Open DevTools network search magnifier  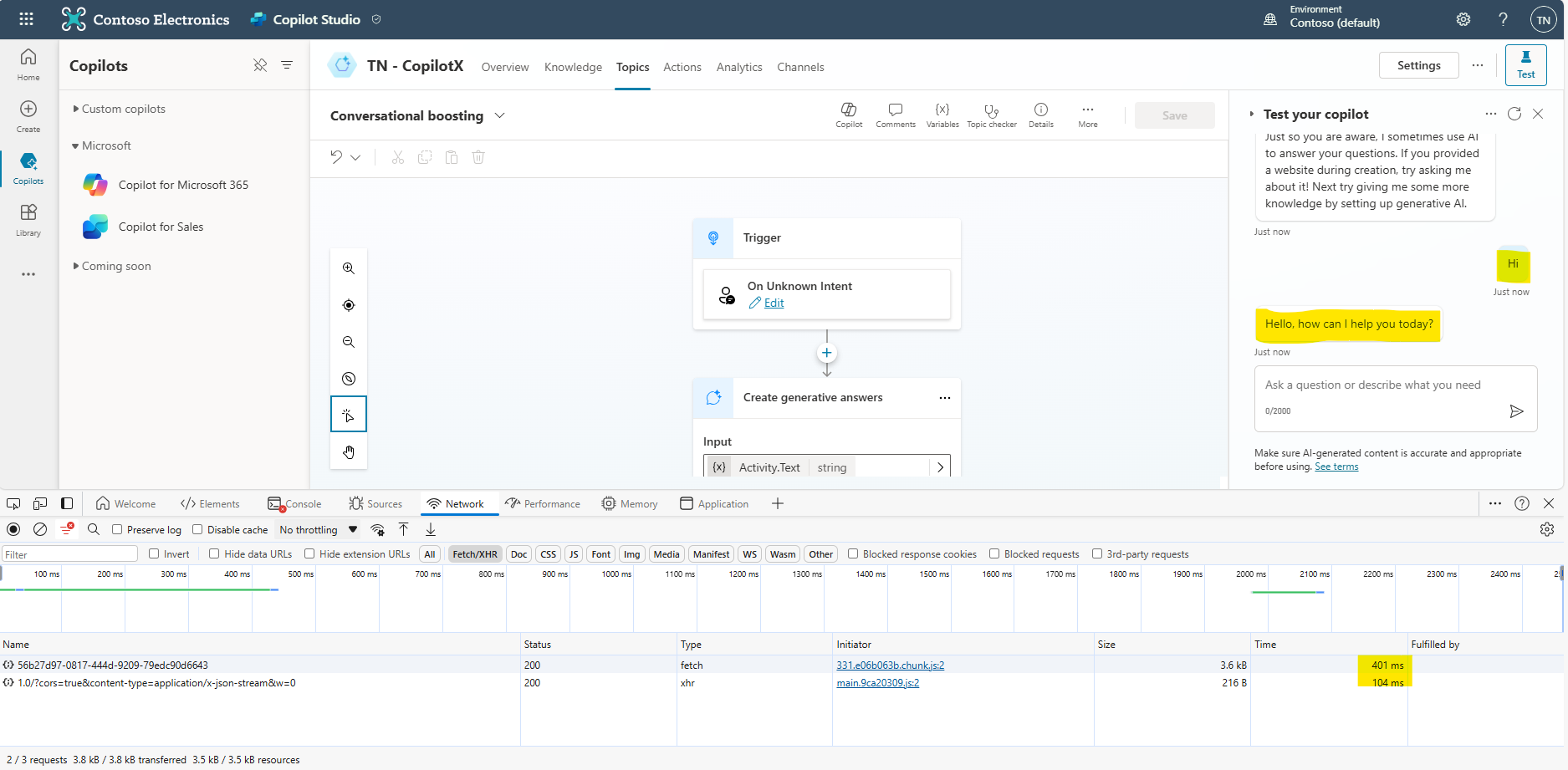coord(94,529)
